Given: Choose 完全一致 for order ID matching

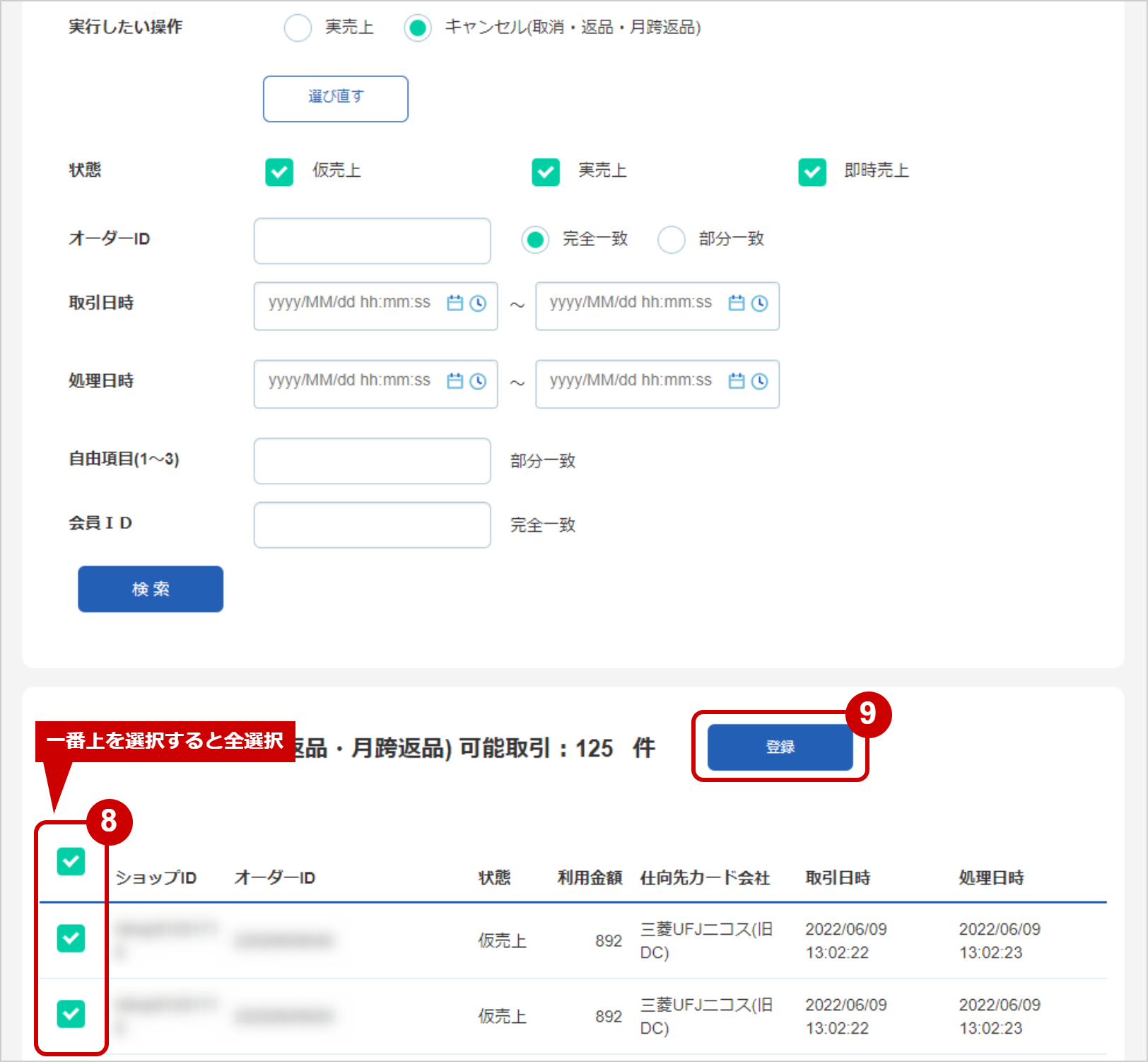Looking at the screenshot, I should (535, 240).
